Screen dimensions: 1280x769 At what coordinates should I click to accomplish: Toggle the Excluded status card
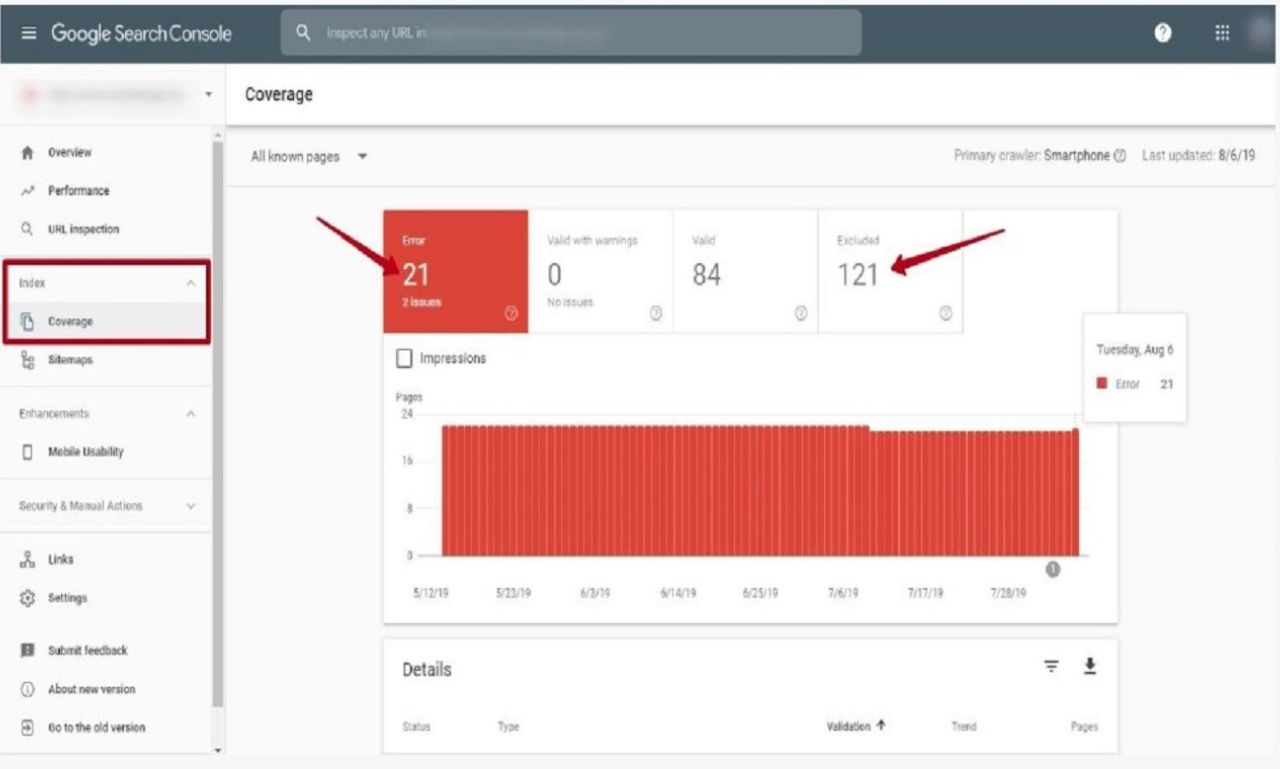(889, 271)
